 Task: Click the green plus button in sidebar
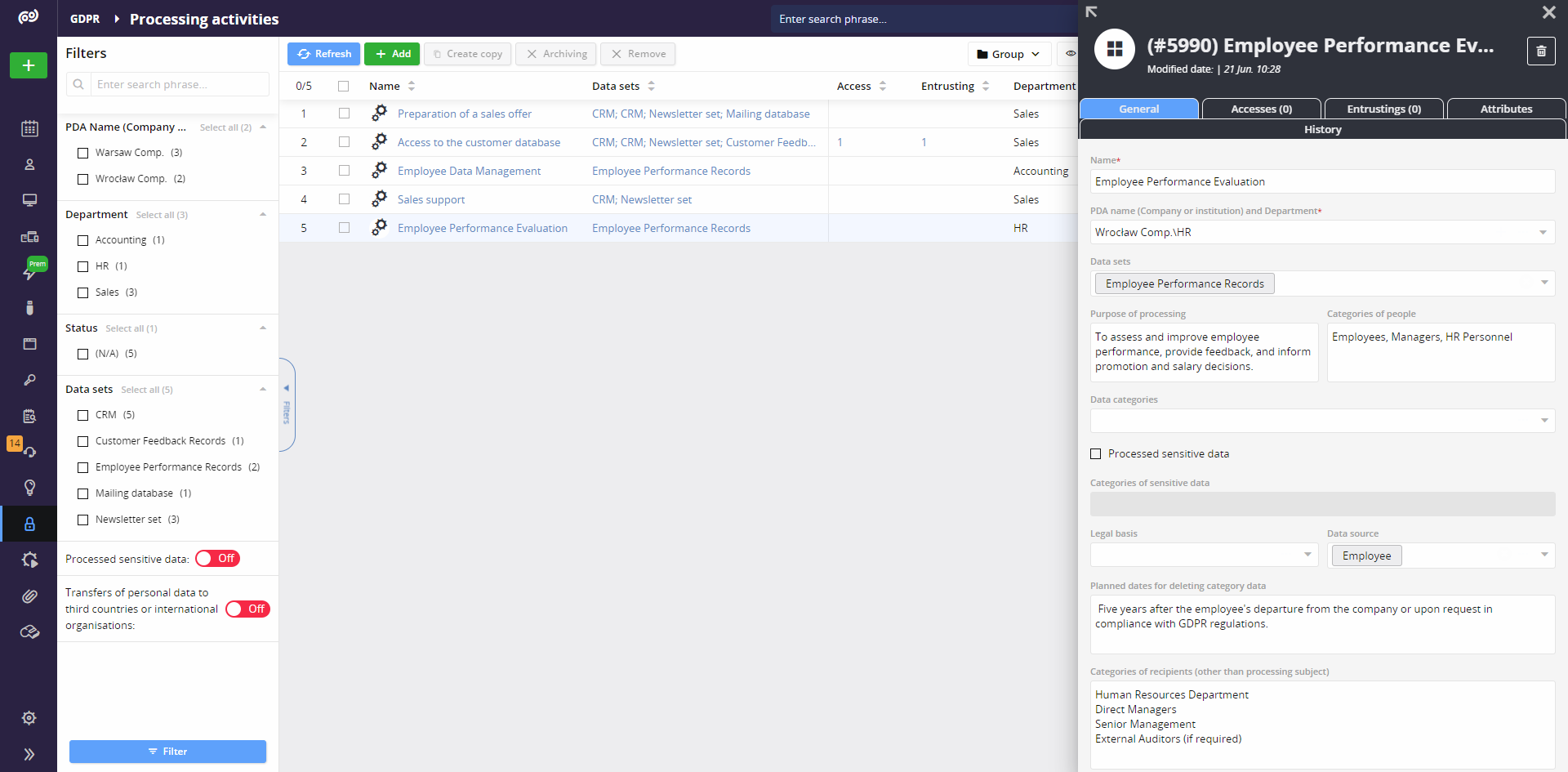coord(29,65)
